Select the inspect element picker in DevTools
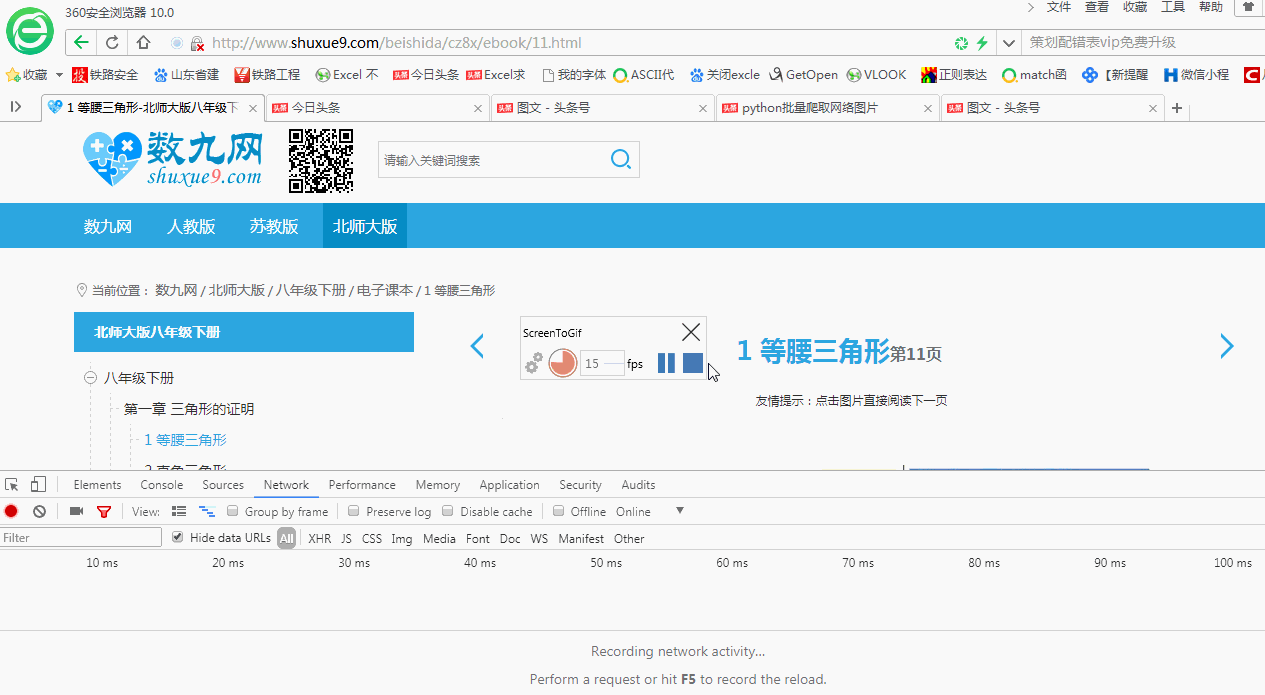The width and height of the screenshot is (1265, 695). tap(11, 484)
